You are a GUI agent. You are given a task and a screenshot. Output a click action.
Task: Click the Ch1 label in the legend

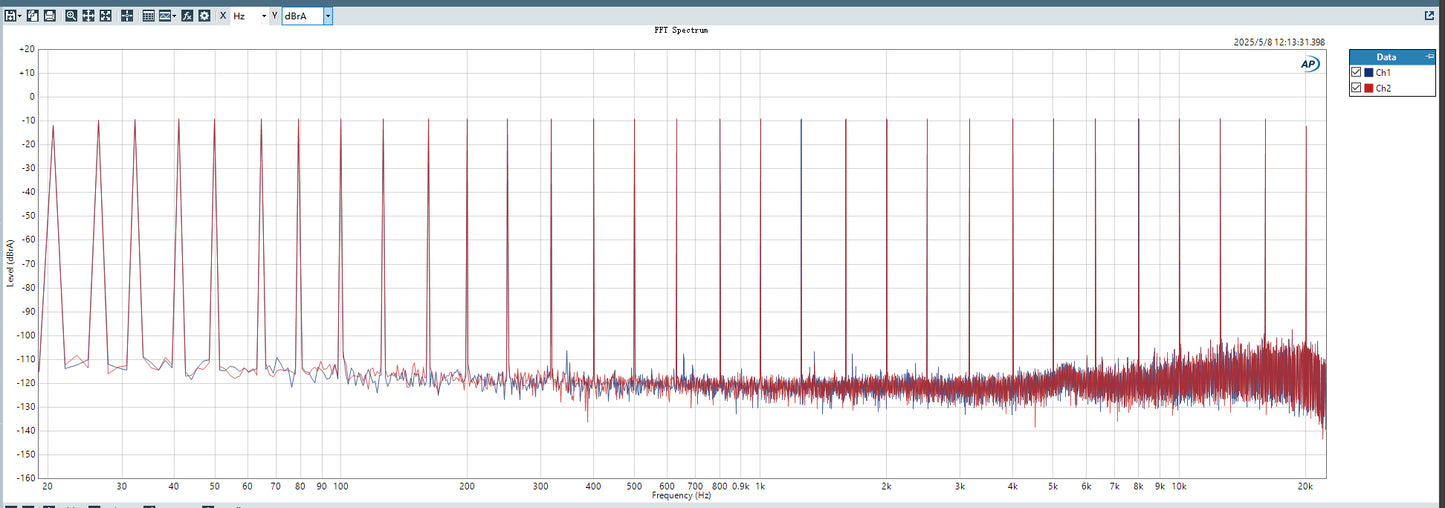click(1383, 73)
